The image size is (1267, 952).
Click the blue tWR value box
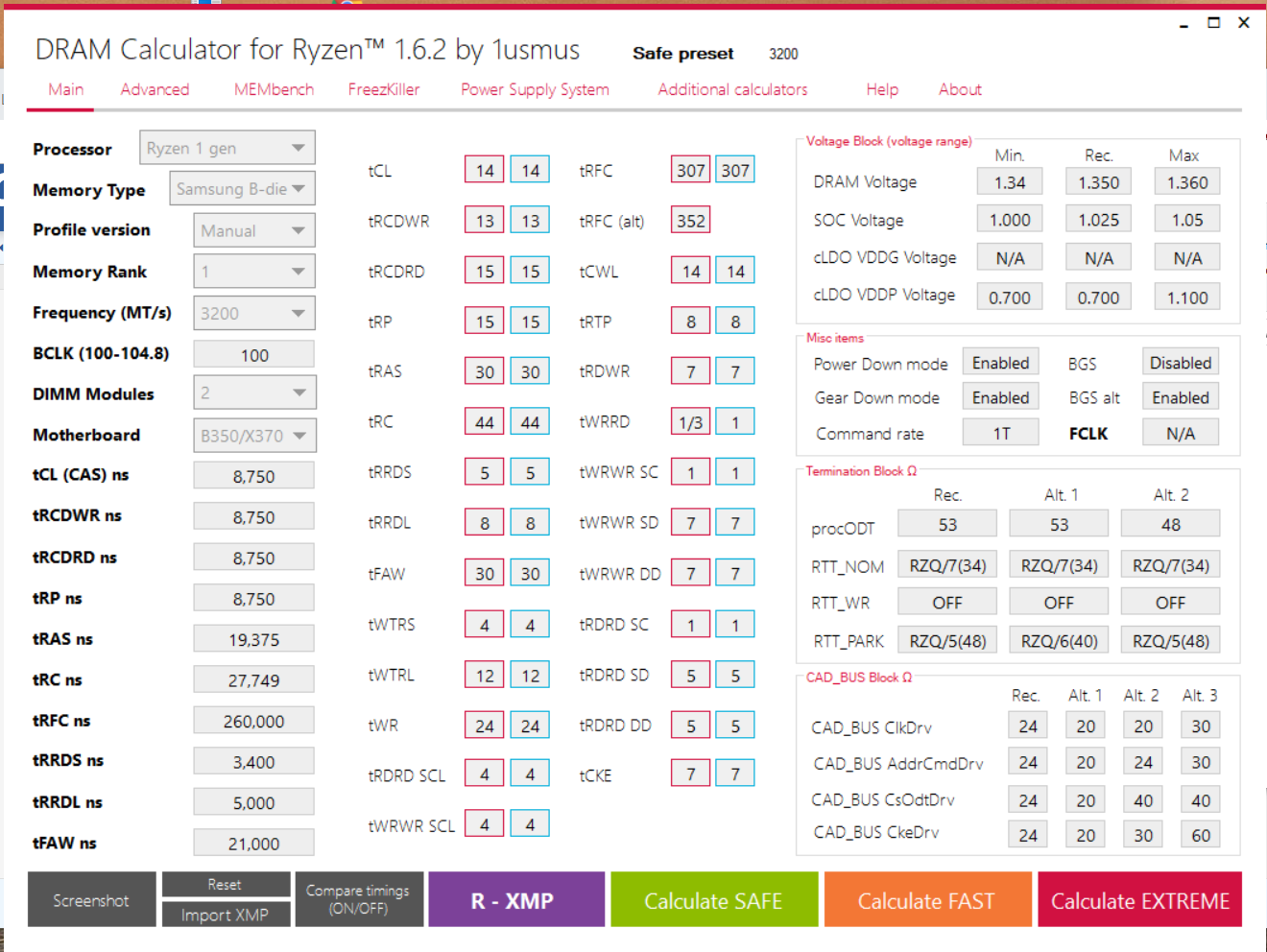coord(530,726)
